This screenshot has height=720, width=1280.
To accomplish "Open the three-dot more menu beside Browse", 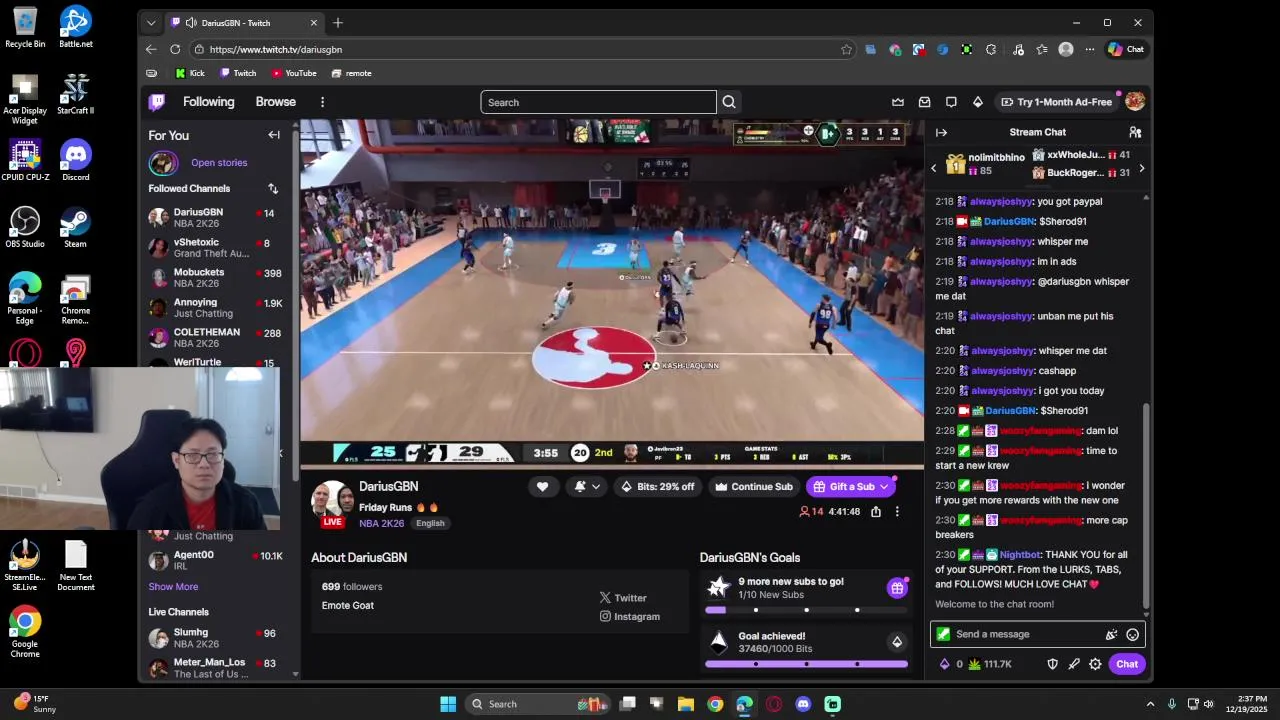I will pos(322,102).
